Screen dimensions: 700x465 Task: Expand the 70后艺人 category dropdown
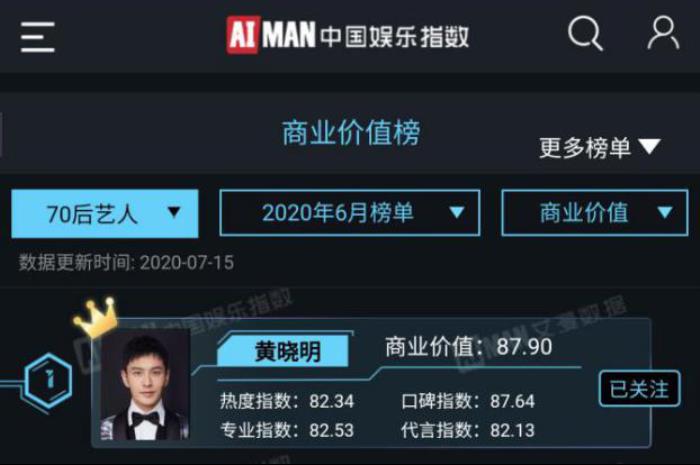tap(105, 213)
